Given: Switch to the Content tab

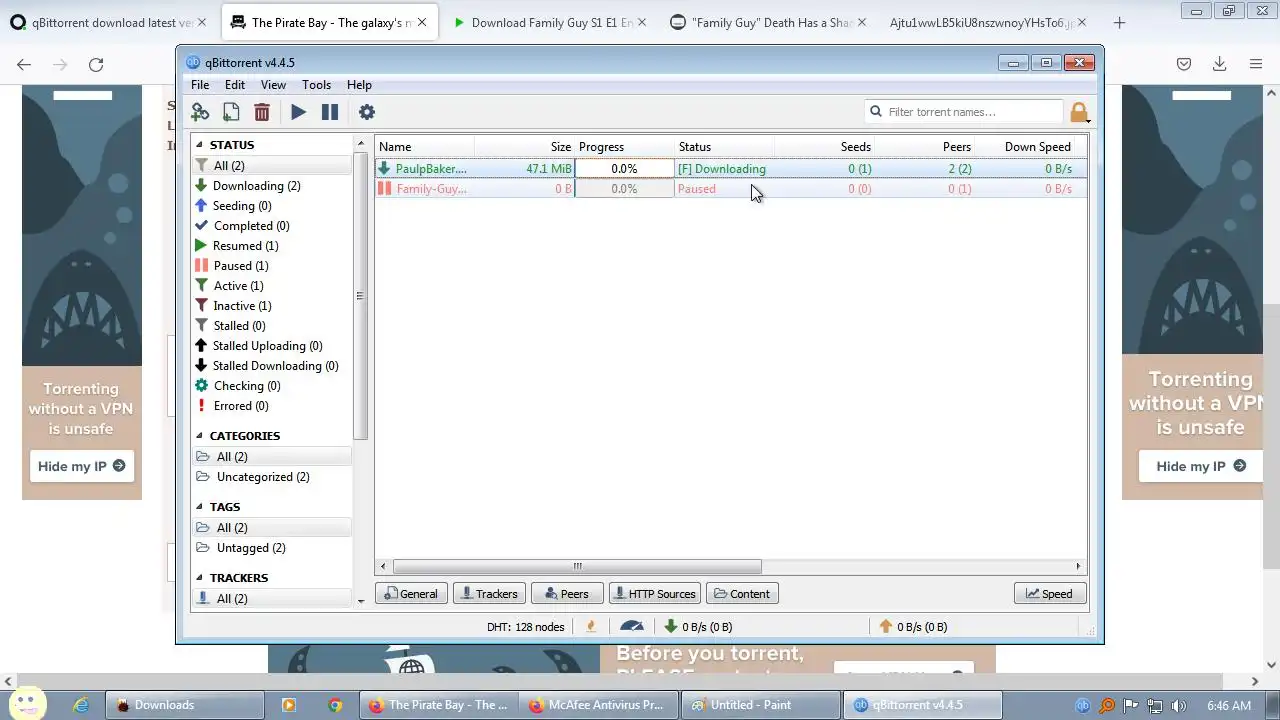Looking at the screenshot, I should [742, 593].
